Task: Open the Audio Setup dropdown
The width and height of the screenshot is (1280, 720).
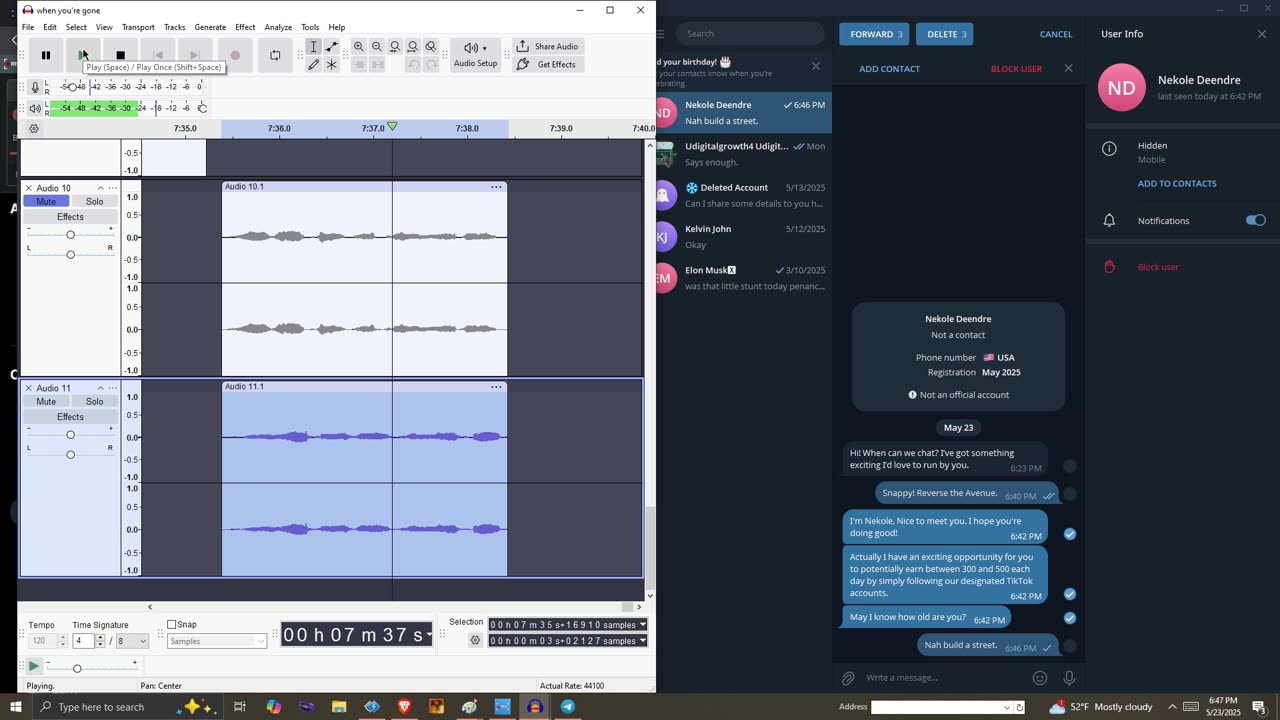Action: click(475, 55)
